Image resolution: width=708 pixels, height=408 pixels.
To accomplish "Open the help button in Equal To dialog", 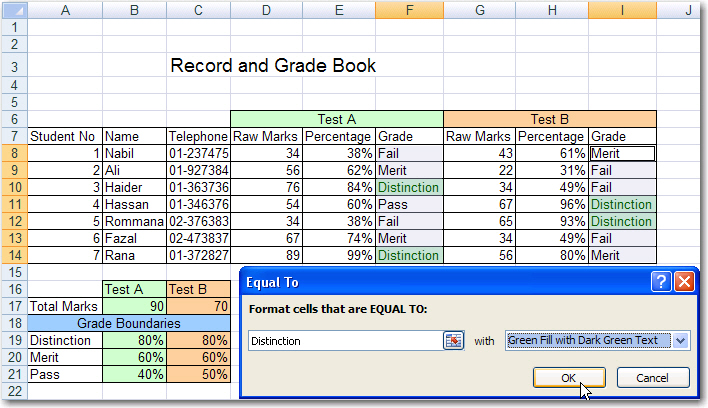I will tap(661, 282).
